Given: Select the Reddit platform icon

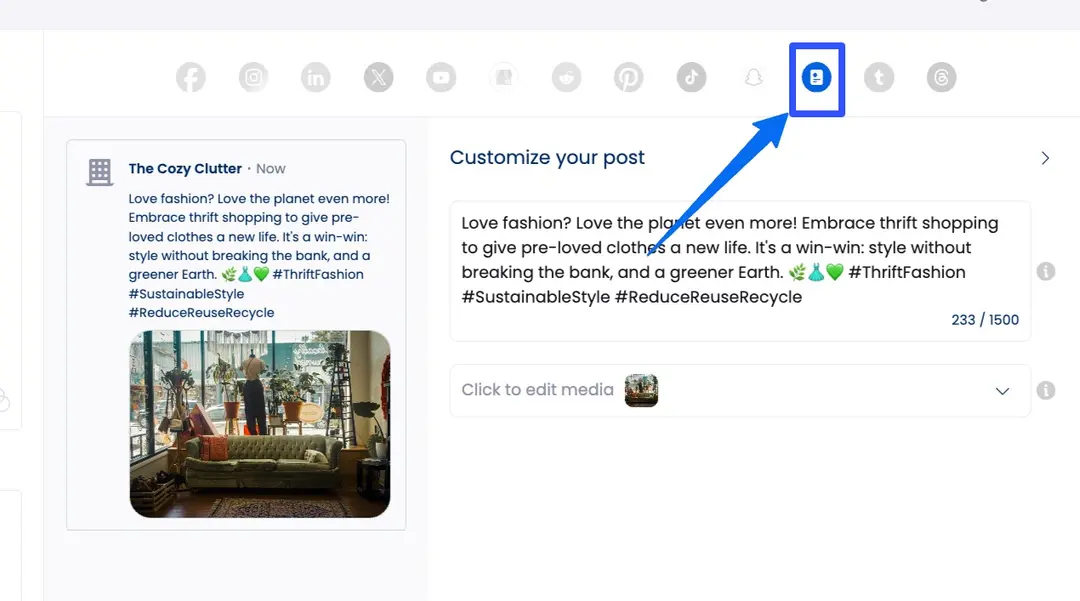Looking at the screenshot, I should [566, 77].
